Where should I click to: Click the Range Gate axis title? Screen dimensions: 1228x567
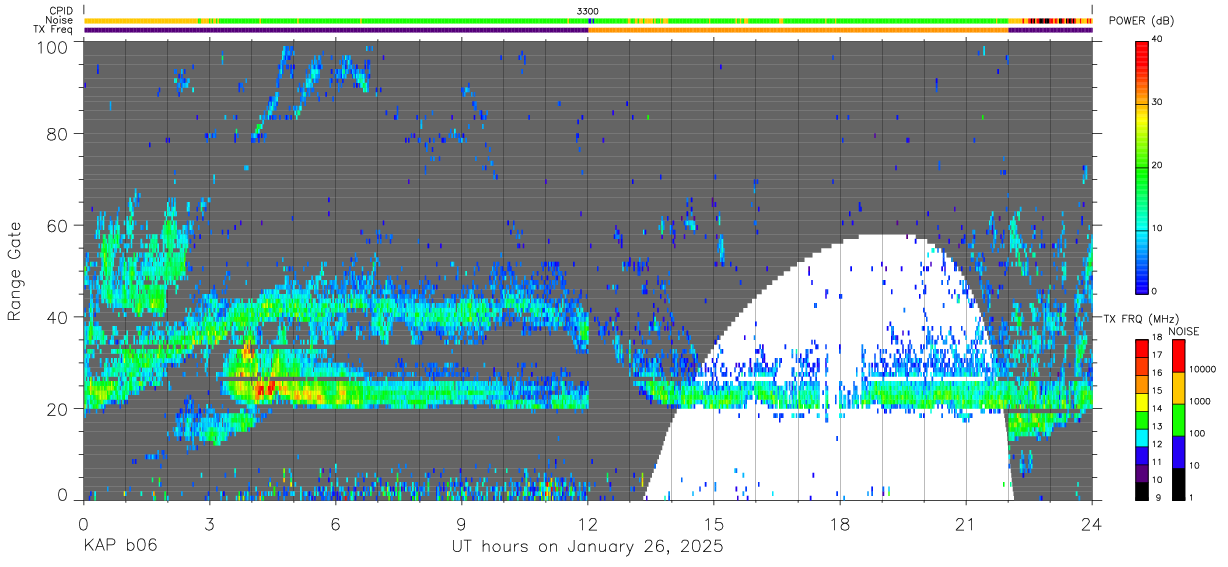tap(15, 272)
